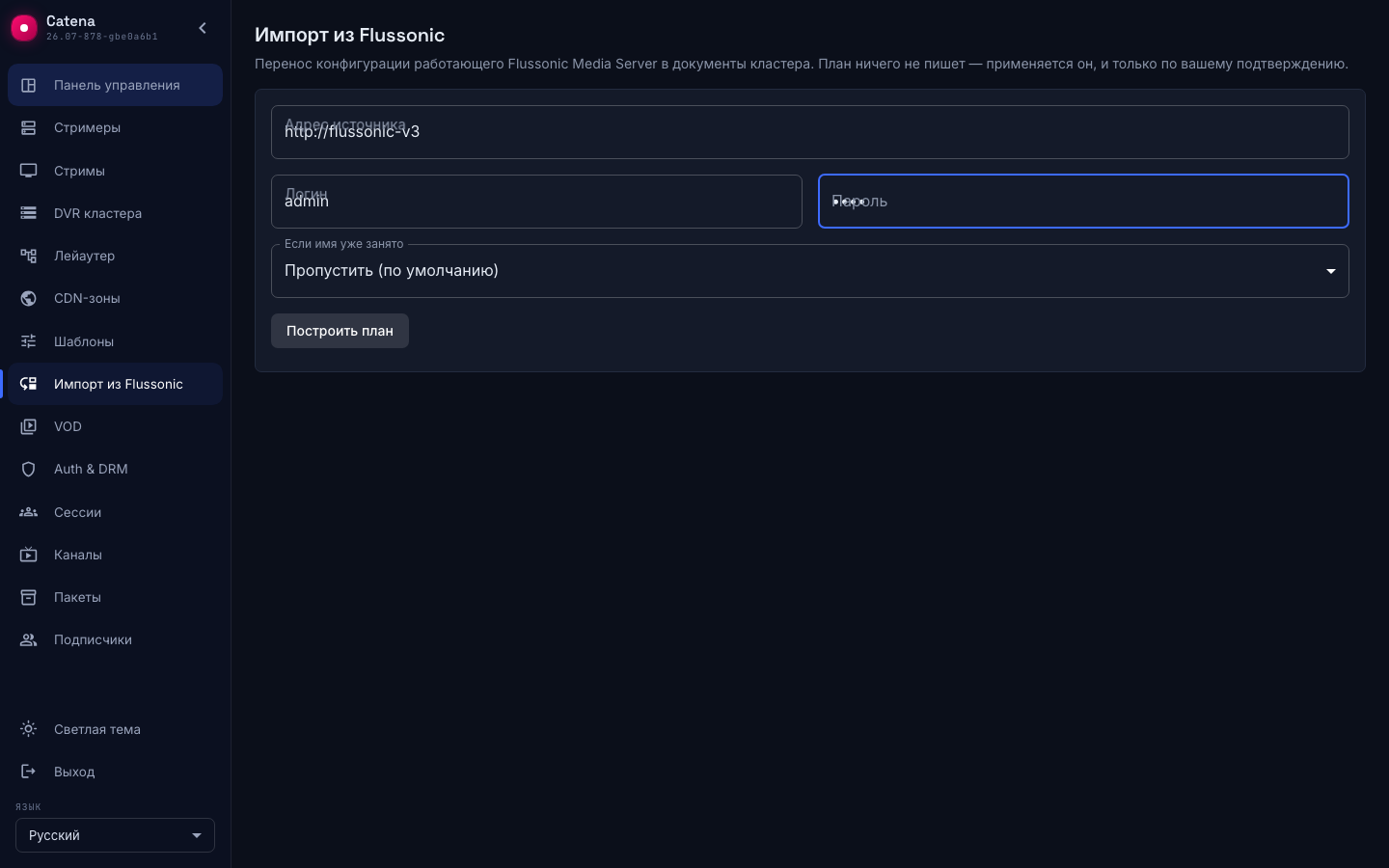Click the Лейаутер tree icon
The width and height of the screenshot is (1389, 868).
tap(29, 256)
